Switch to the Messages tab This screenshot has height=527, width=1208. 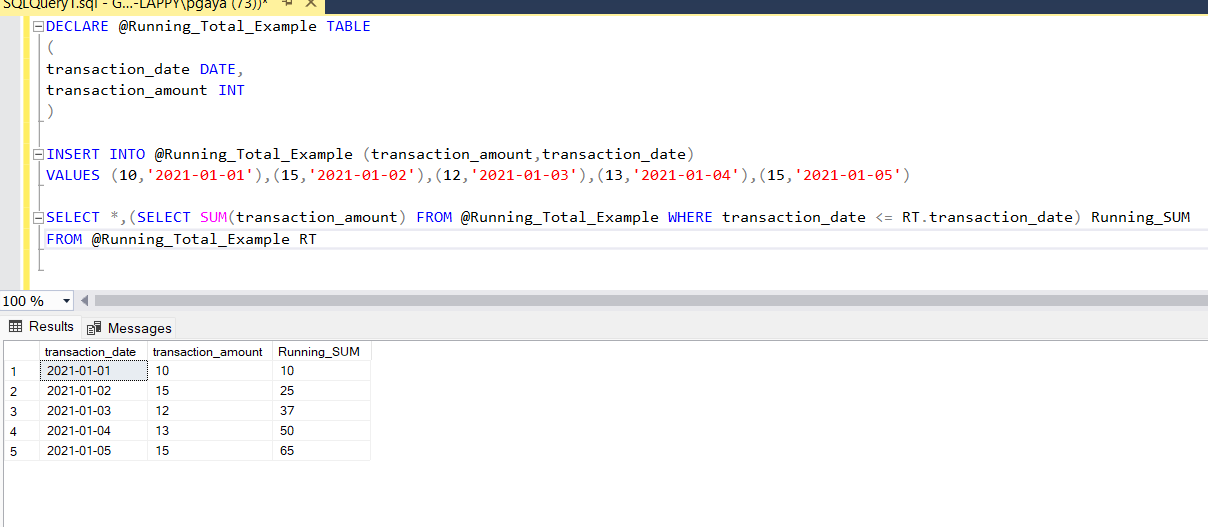[130, 327]
